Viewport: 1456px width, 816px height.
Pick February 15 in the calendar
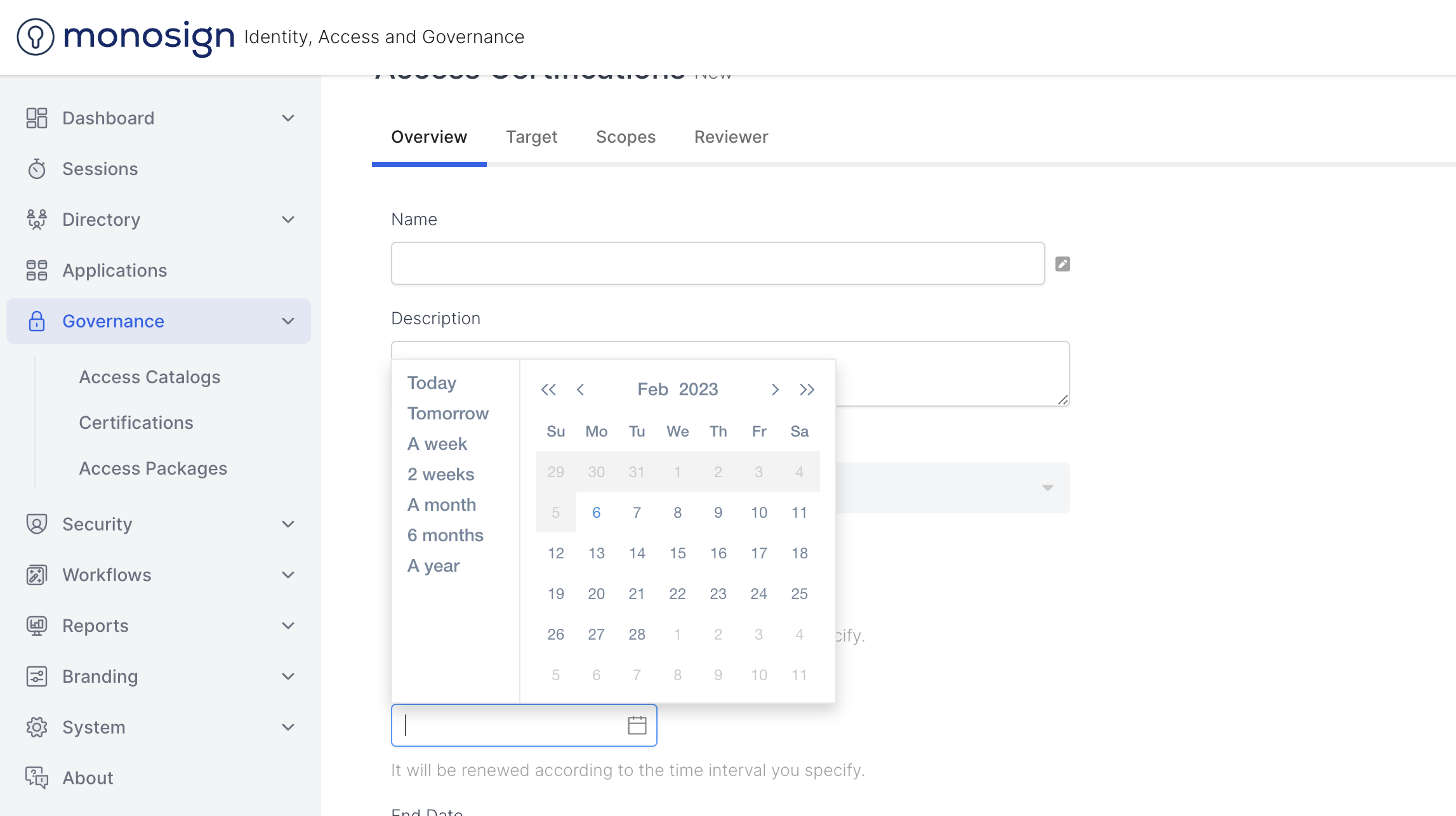[677, 553]
